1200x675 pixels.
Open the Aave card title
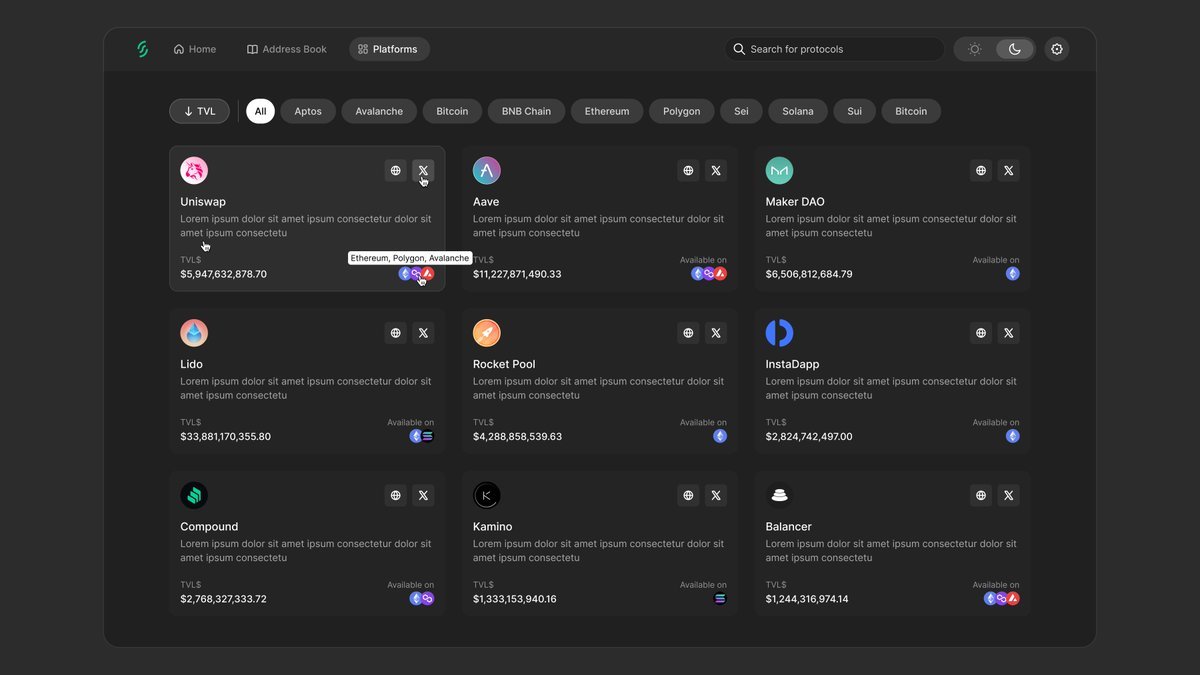tap(486, 202)
